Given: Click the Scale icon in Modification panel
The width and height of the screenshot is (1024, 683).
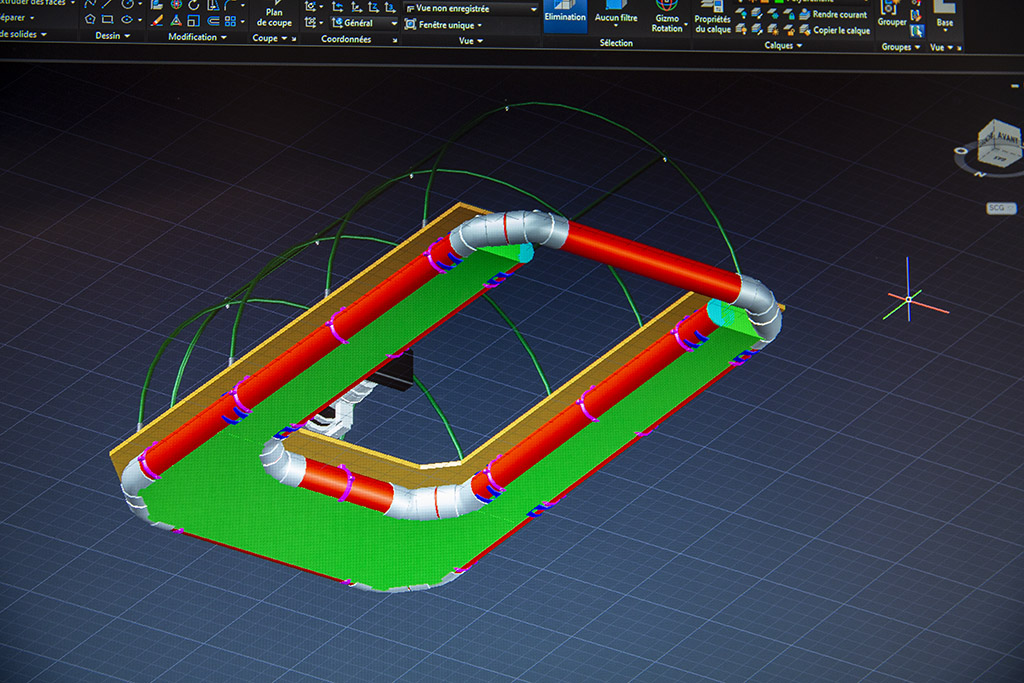Looking at the screenshot, I should [x=193, y=22].
